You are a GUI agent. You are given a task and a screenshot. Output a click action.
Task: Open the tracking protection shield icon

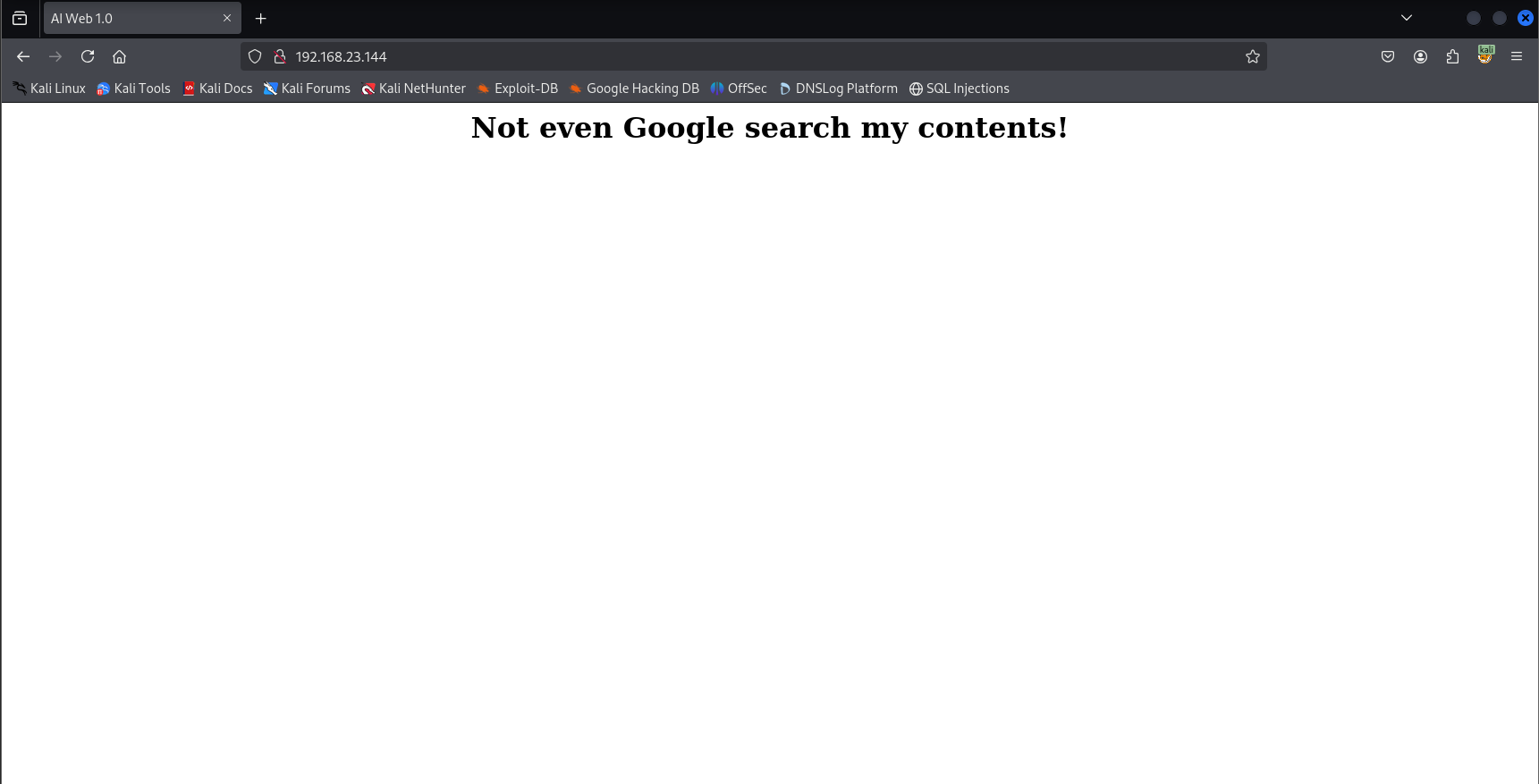point(255,56)
